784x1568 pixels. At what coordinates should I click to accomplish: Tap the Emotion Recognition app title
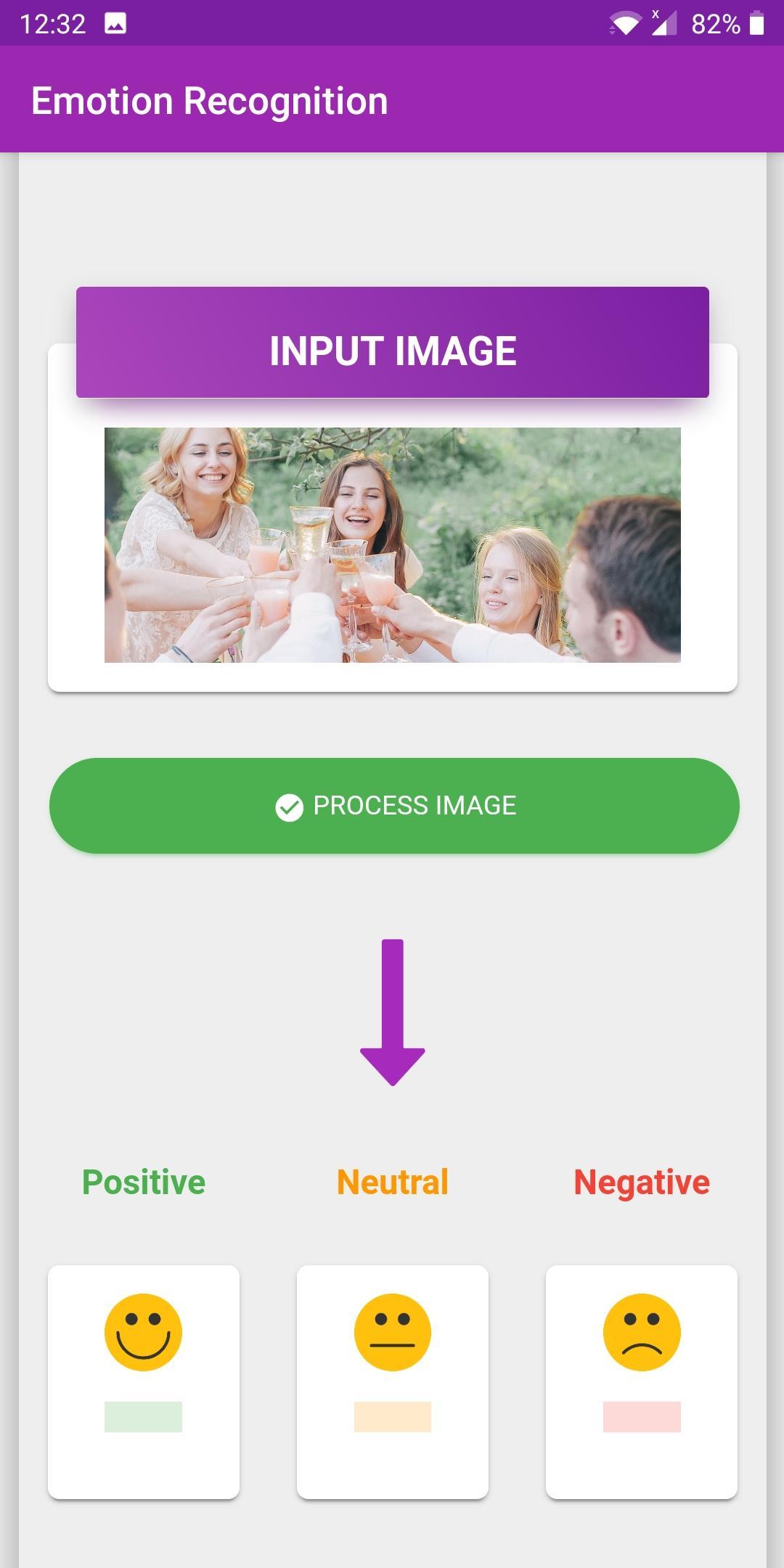pyautogui.click(x=210, y=102)
